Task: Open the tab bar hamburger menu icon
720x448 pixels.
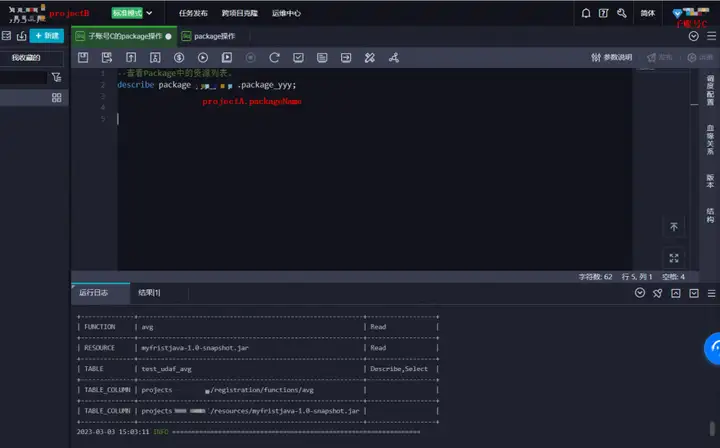Action: coord(711,36)
